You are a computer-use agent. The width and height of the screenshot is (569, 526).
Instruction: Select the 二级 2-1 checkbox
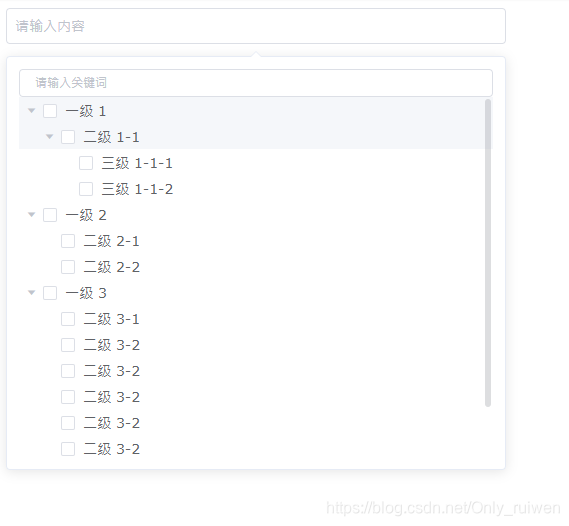(x=68, y=241)
